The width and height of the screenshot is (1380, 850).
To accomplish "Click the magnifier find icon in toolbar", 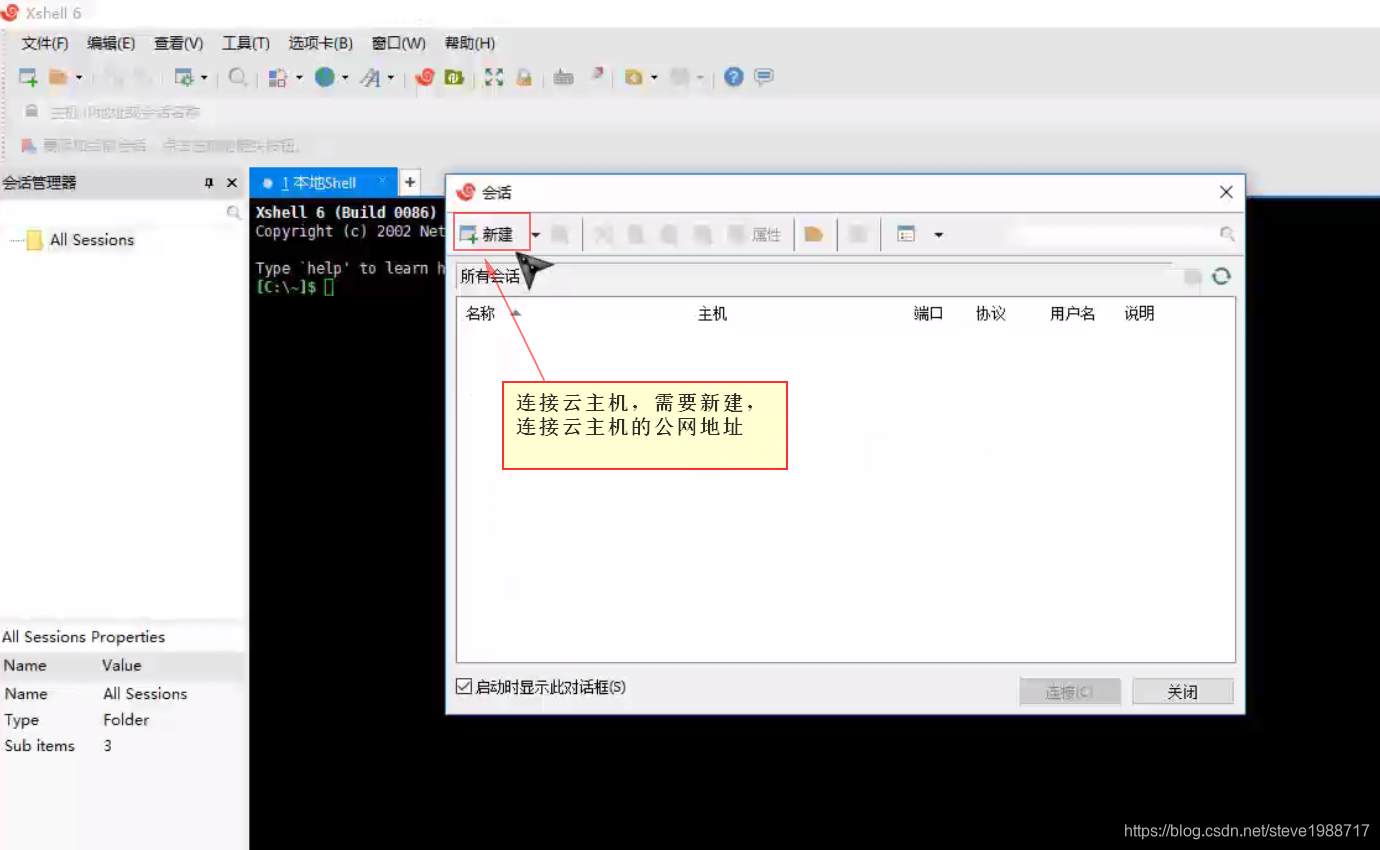I will point(238,77).
